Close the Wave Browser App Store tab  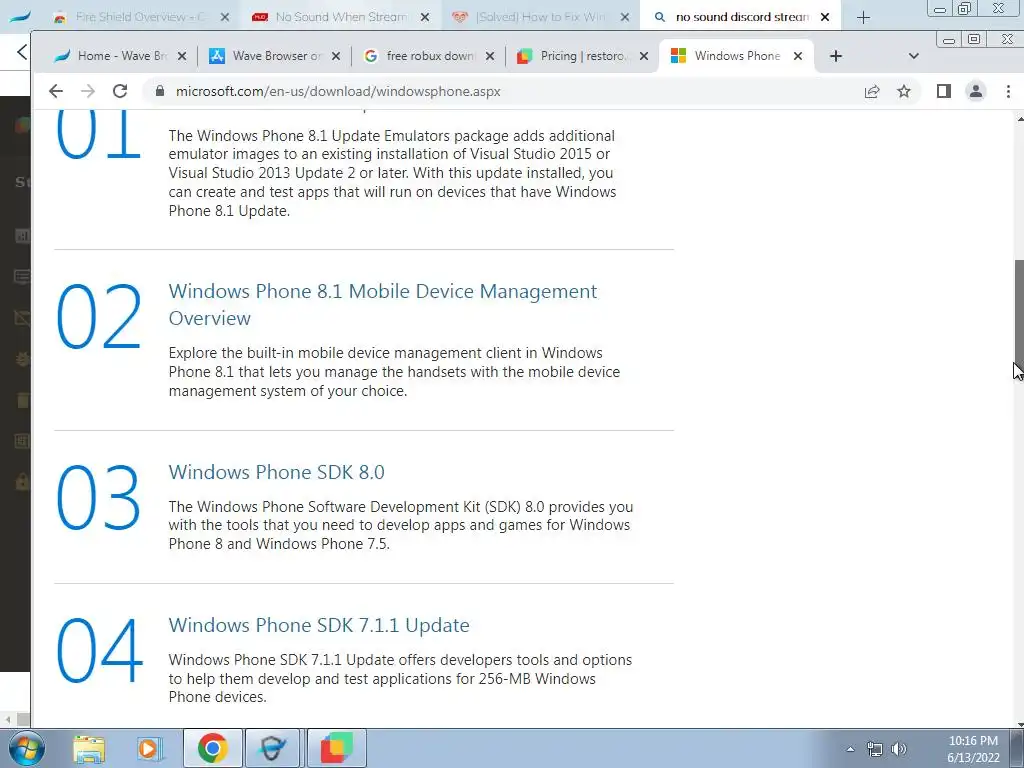[x=336, y=56]
